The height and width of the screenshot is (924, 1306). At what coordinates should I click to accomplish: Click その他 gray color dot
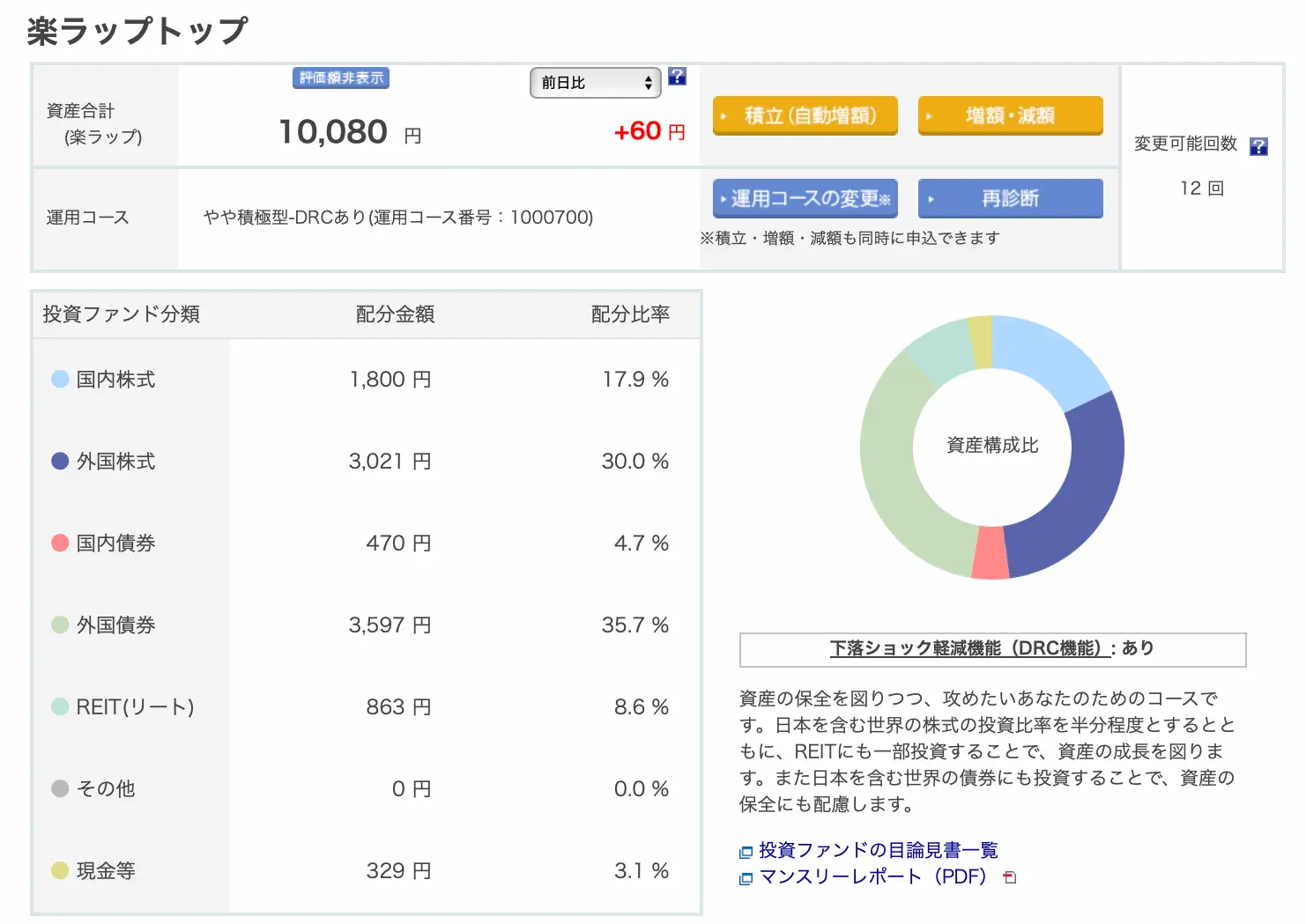point(60,788)
